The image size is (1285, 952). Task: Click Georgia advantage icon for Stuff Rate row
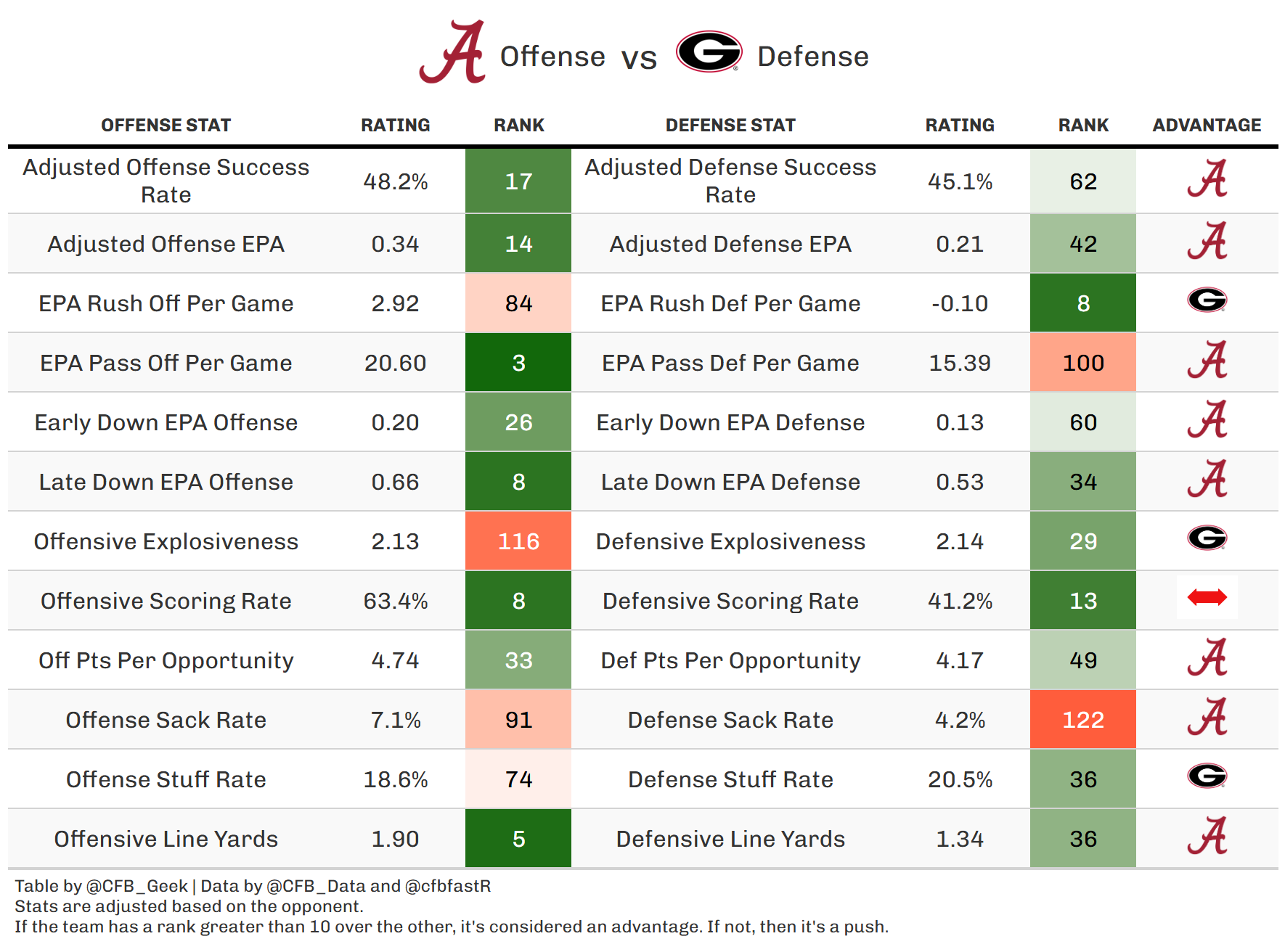coord(1207,776)
